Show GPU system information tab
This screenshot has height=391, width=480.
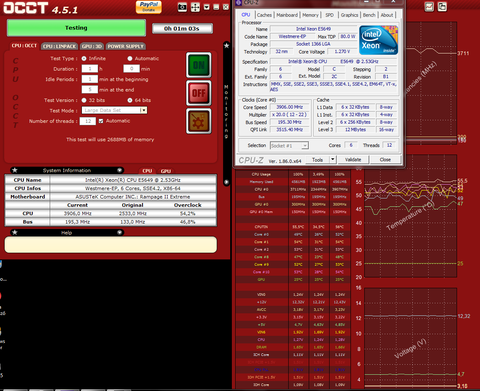[166, 171]
